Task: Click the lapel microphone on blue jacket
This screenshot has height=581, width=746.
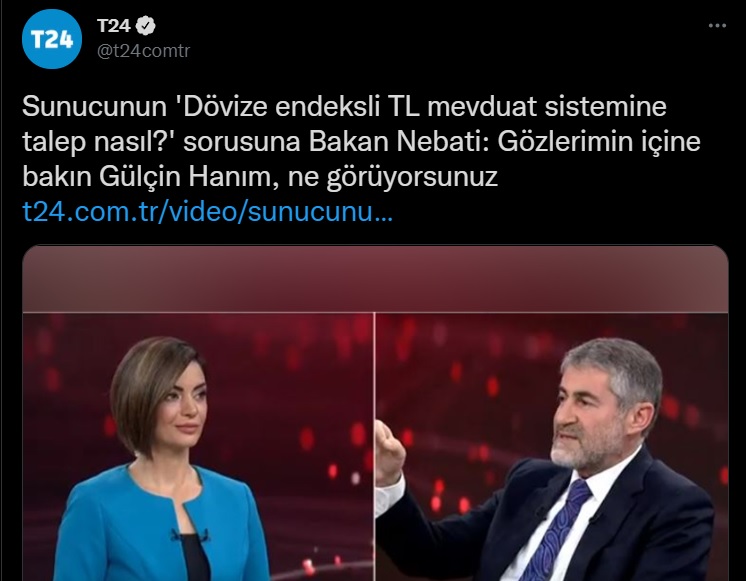Action: tap(190, 536)
